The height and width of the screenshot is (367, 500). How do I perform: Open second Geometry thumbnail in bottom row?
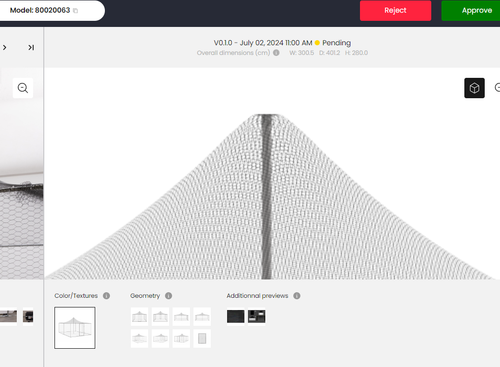[x=160, y=339]
